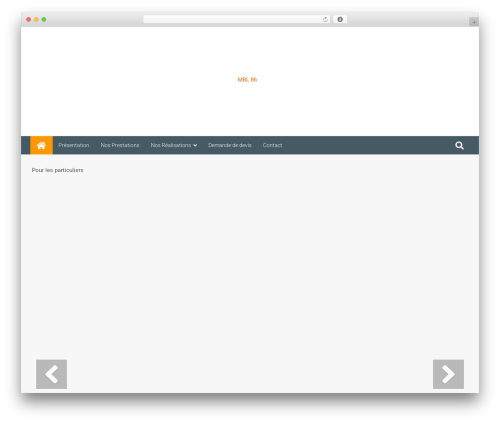Click the orange home icon in navbar

[x=41, y=145]
